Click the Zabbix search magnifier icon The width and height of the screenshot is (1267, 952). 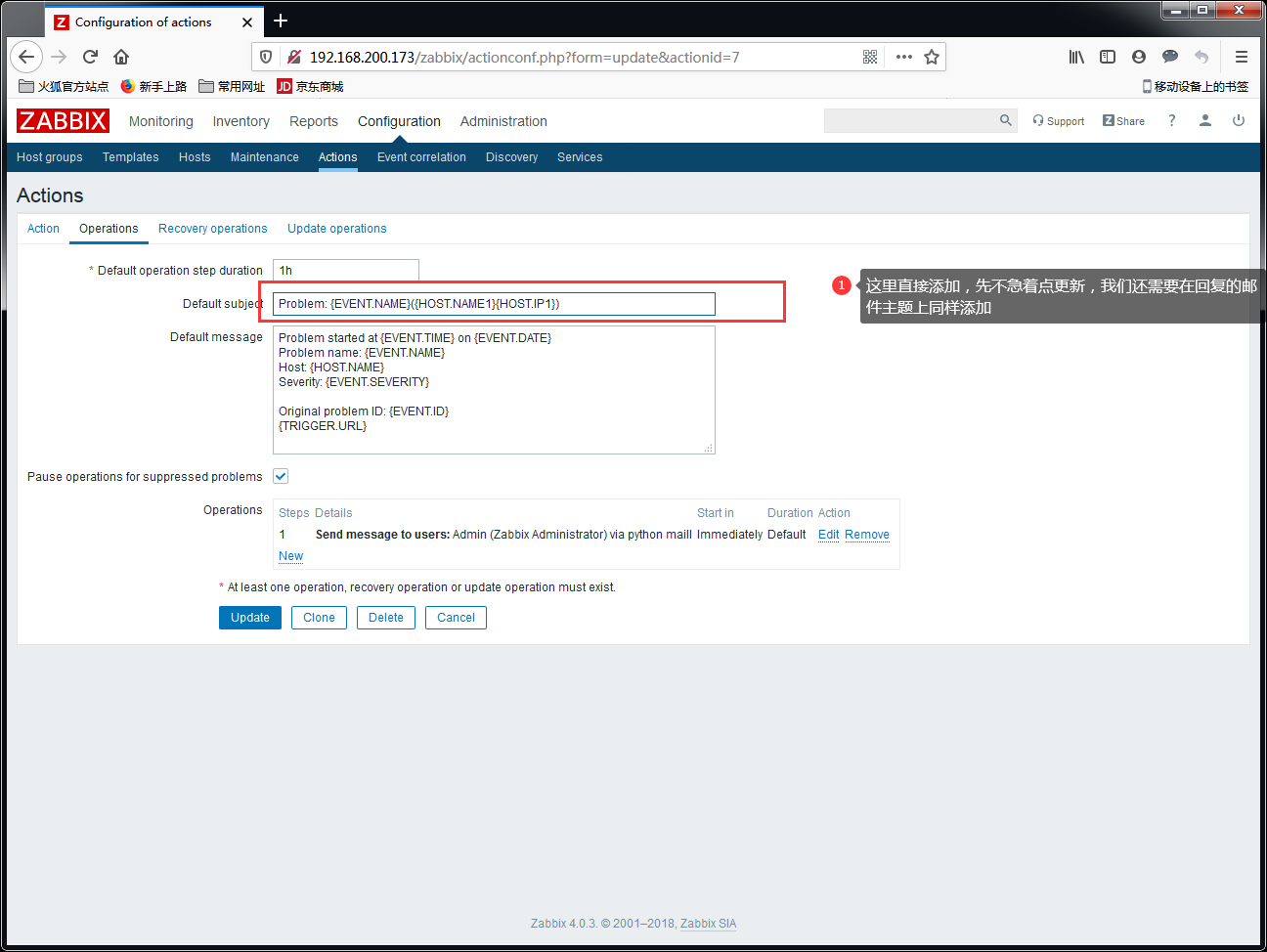coord(1006,120)
